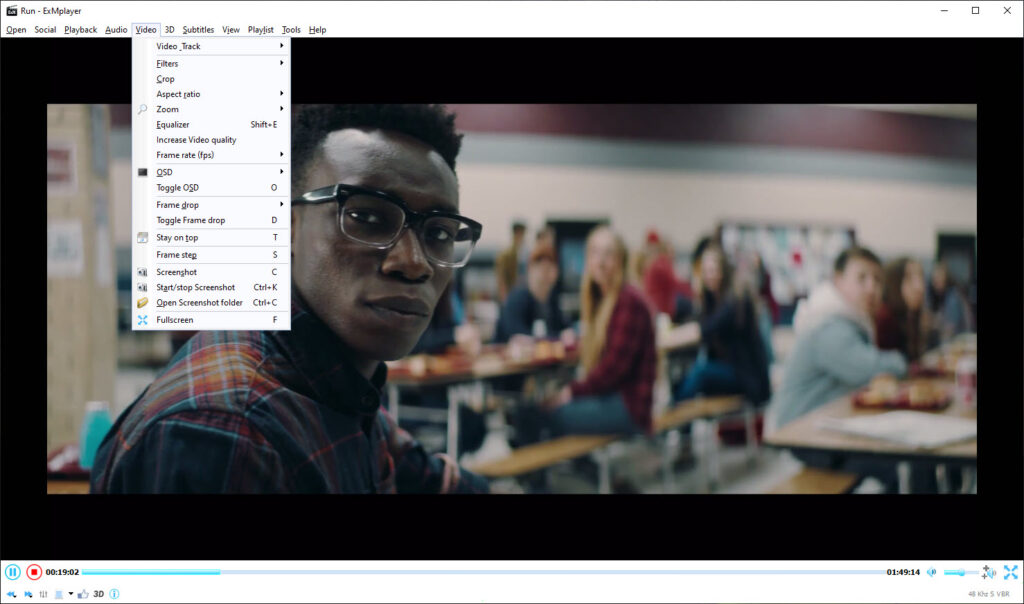
Task: Open the Help menu
Action: click(317, 29)
